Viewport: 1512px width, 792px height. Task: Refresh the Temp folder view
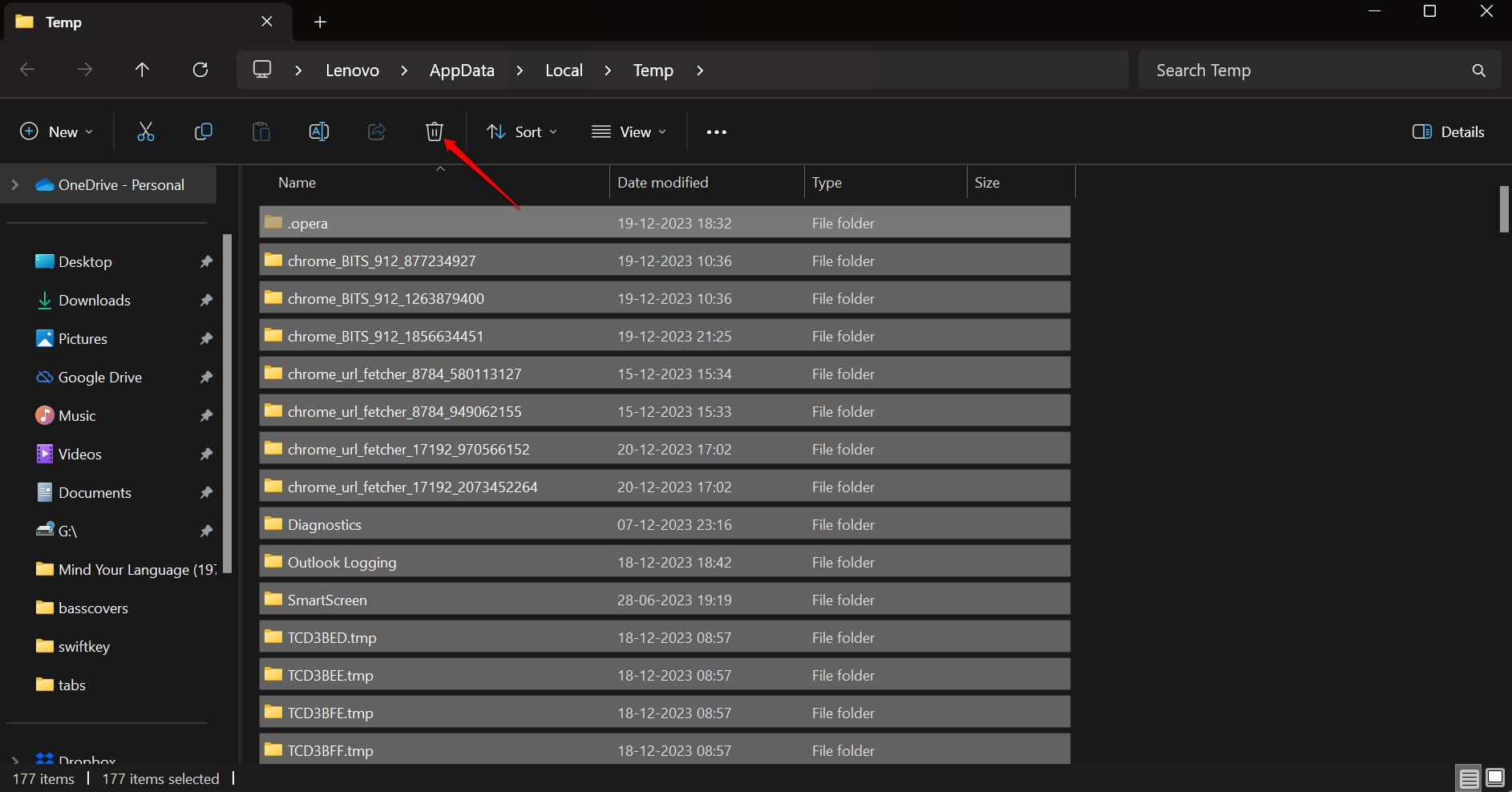(200, 70)
